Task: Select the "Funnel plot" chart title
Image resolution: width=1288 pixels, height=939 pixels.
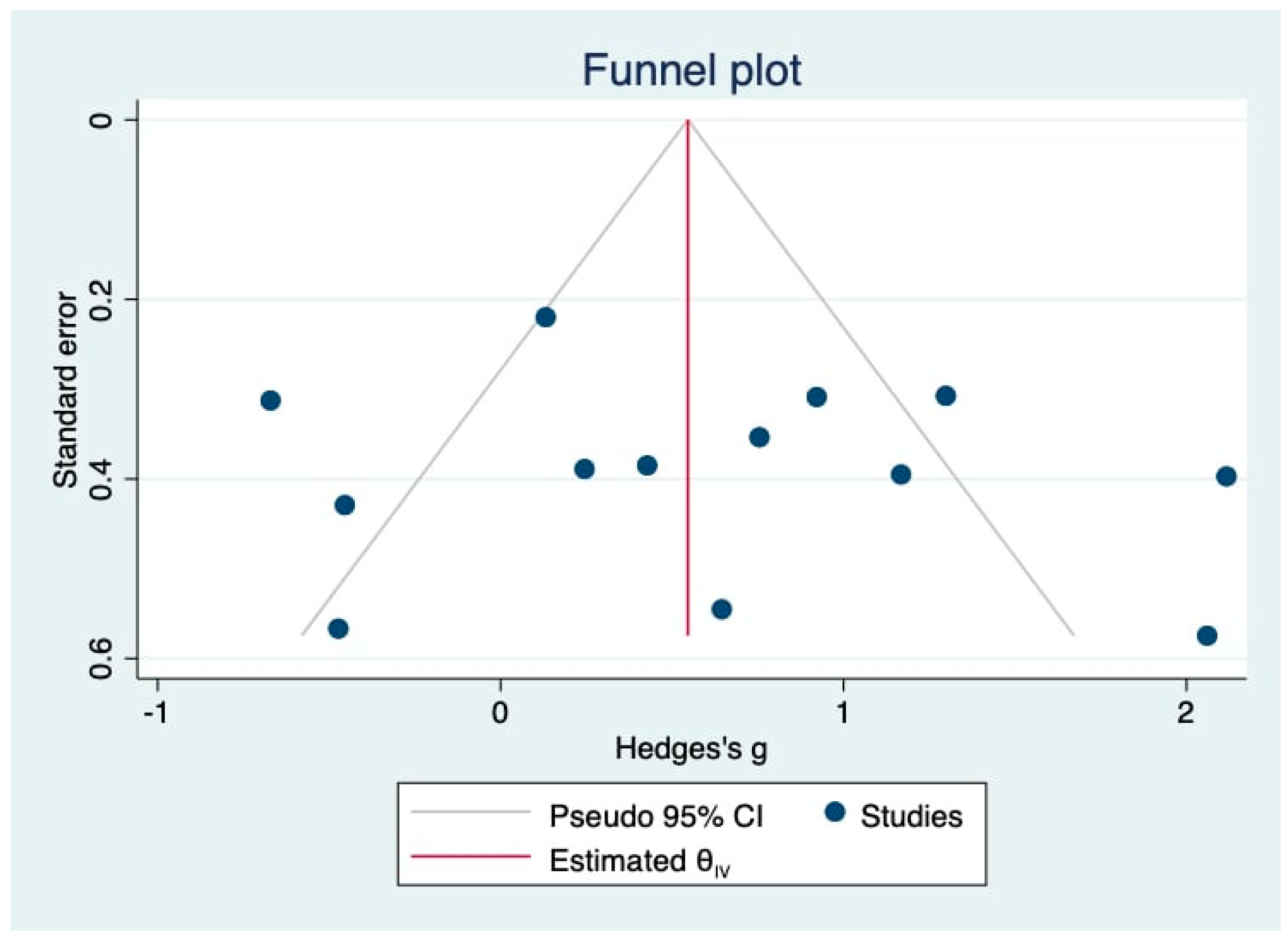Action: point(691,71)
